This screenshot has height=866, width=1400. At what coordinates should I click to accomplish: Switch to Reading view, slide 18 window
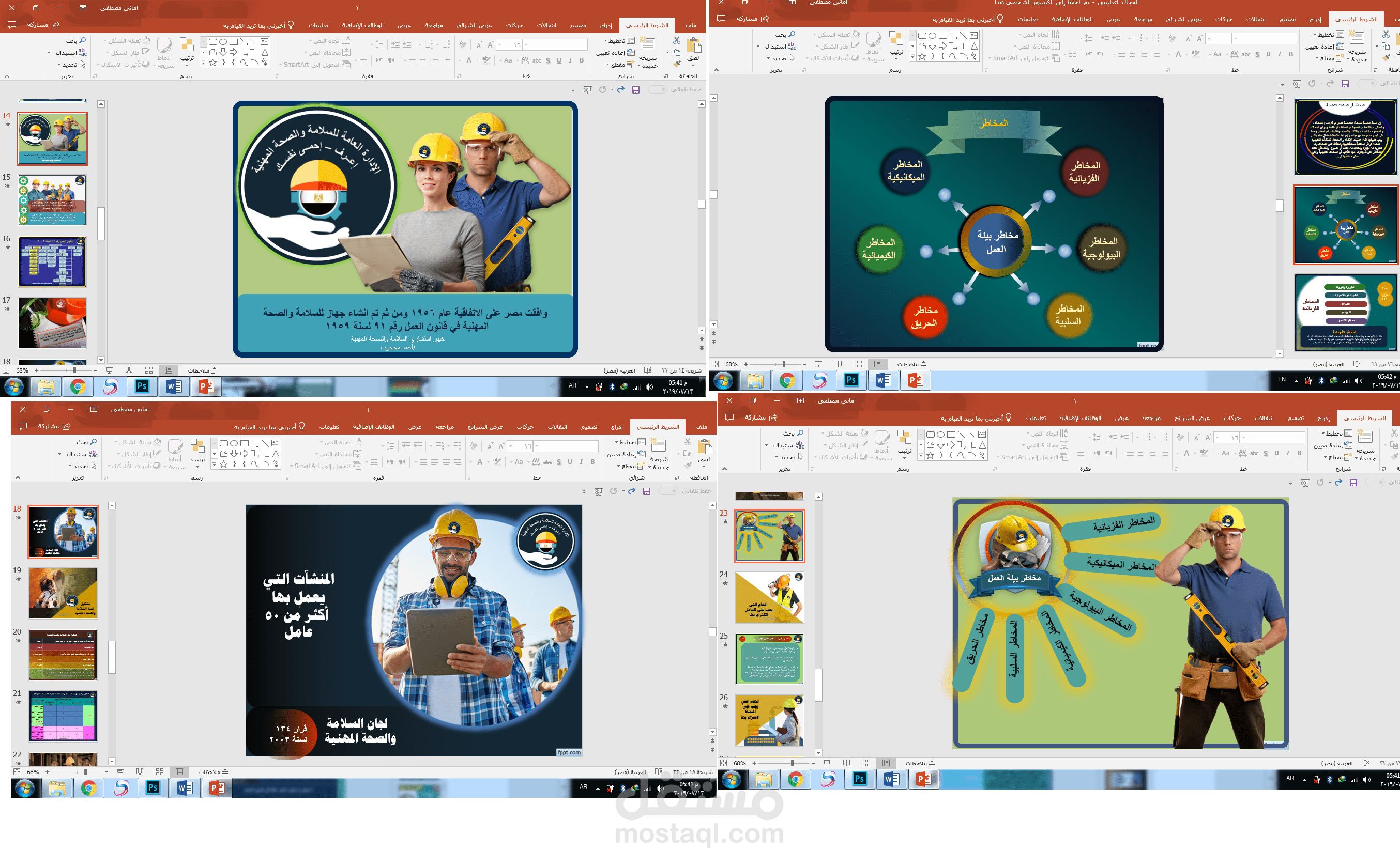click(x=140, y=772)
